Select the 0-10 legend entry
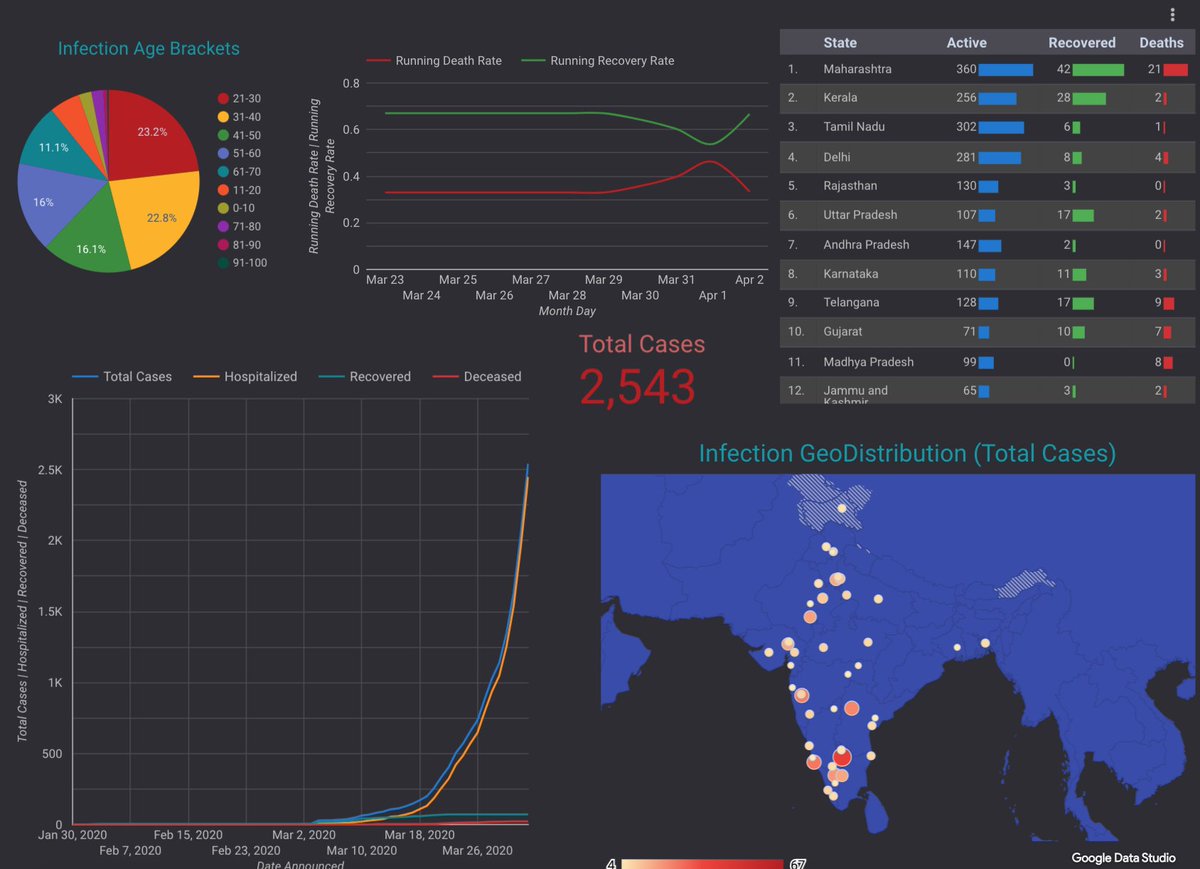 236,208
